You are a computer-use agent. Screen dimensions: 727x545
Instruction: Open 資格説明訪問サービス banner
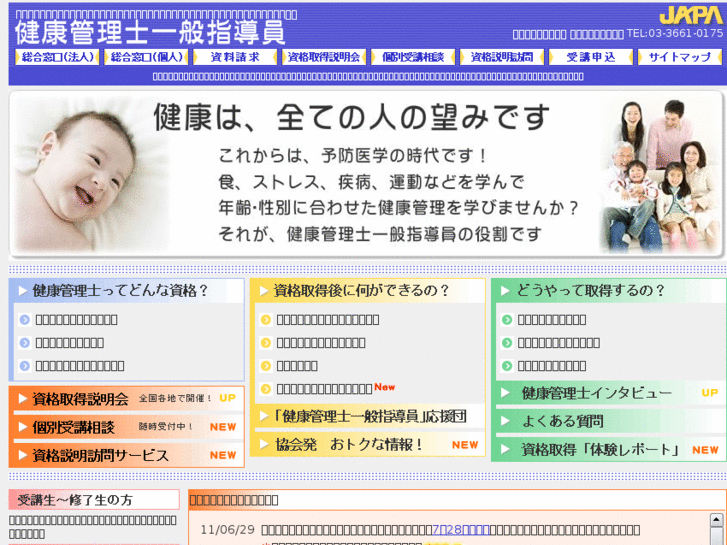(x=127, y=455)
